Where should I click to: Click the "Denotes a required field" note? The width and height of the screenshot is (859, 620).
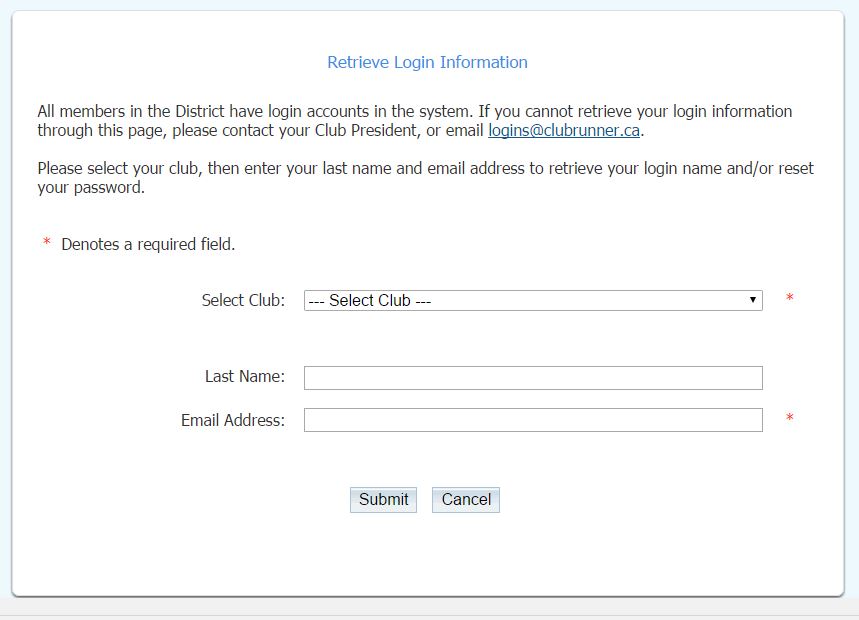tap(148, 244)
